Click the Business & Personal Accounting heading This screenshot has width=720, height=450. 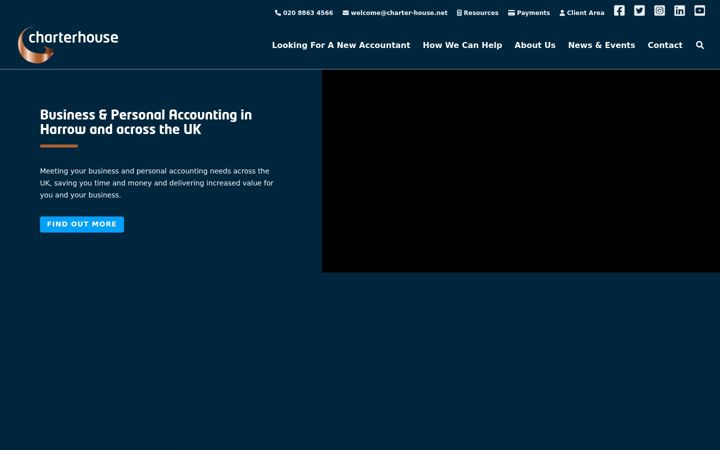[x=146, y=122]
